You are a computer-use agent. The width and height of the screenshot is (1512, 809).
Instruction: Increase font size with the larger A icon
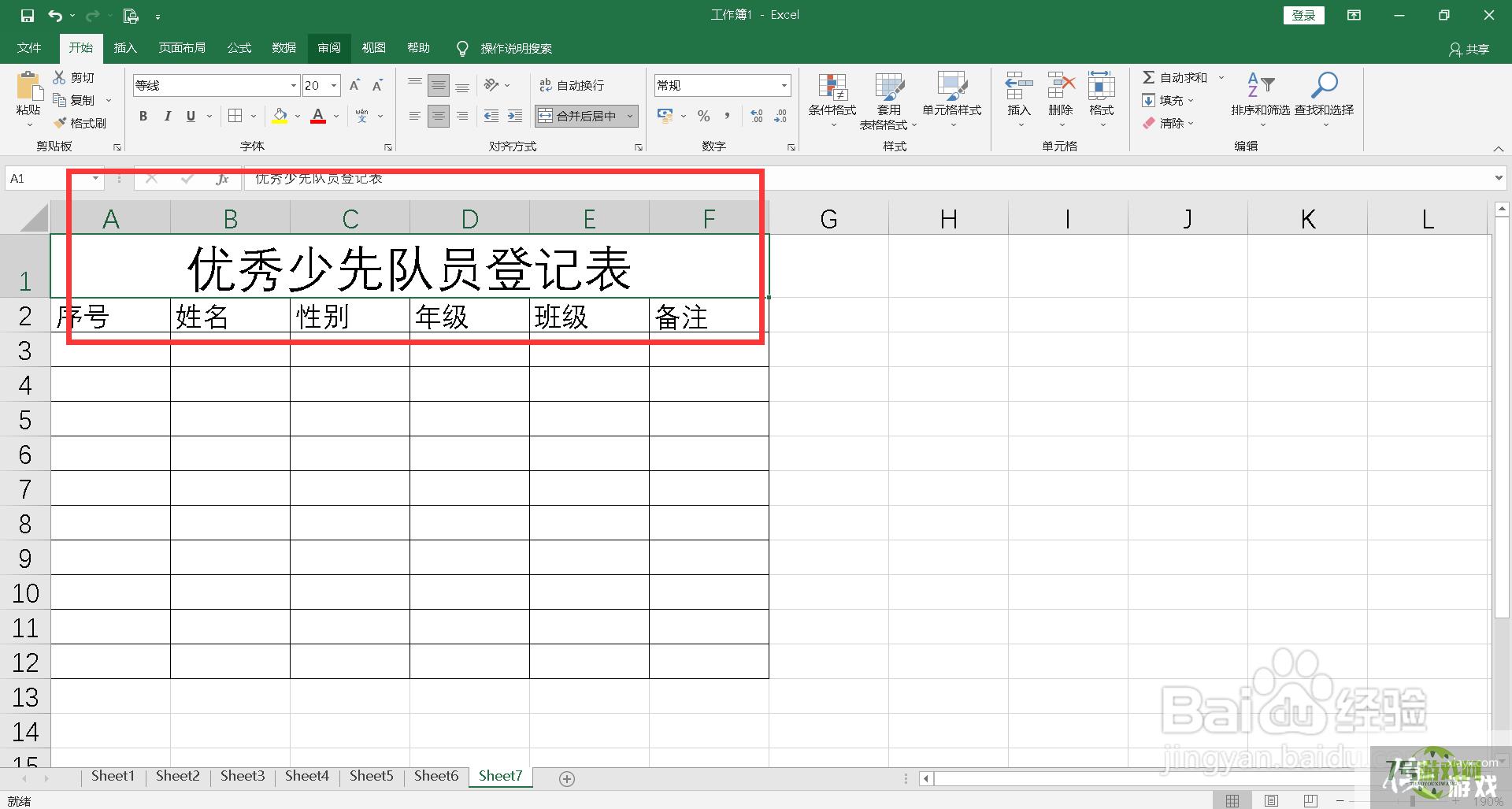[x=354, y=85]
